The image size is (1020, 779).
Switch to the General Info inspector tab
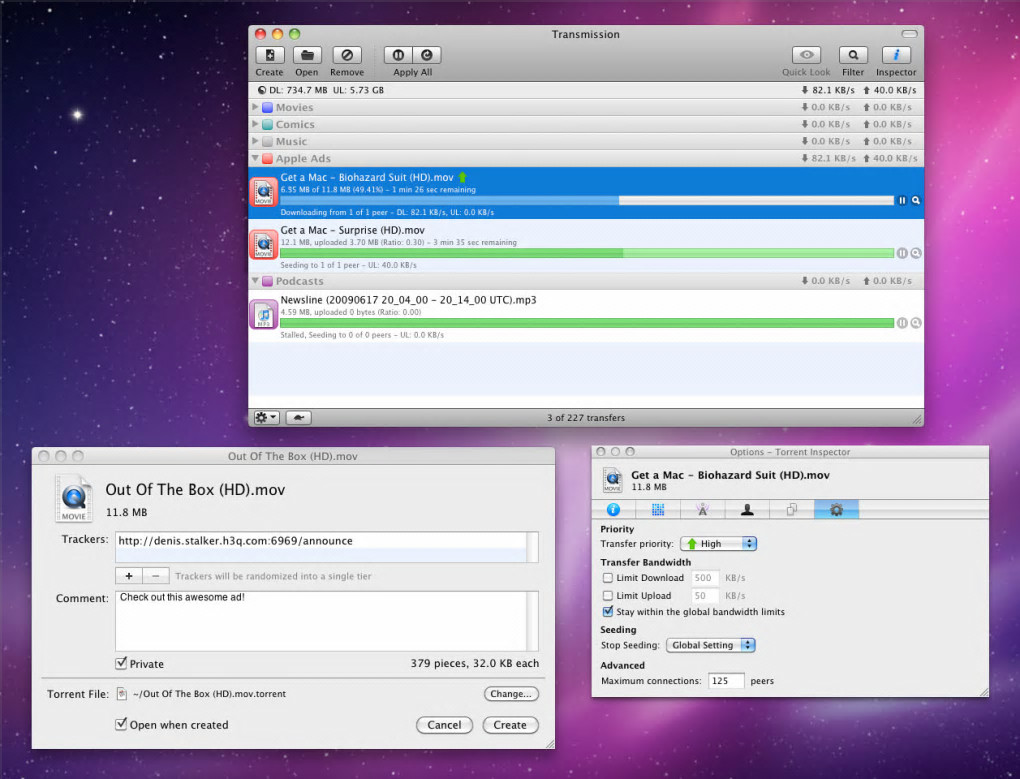[614, 510]
